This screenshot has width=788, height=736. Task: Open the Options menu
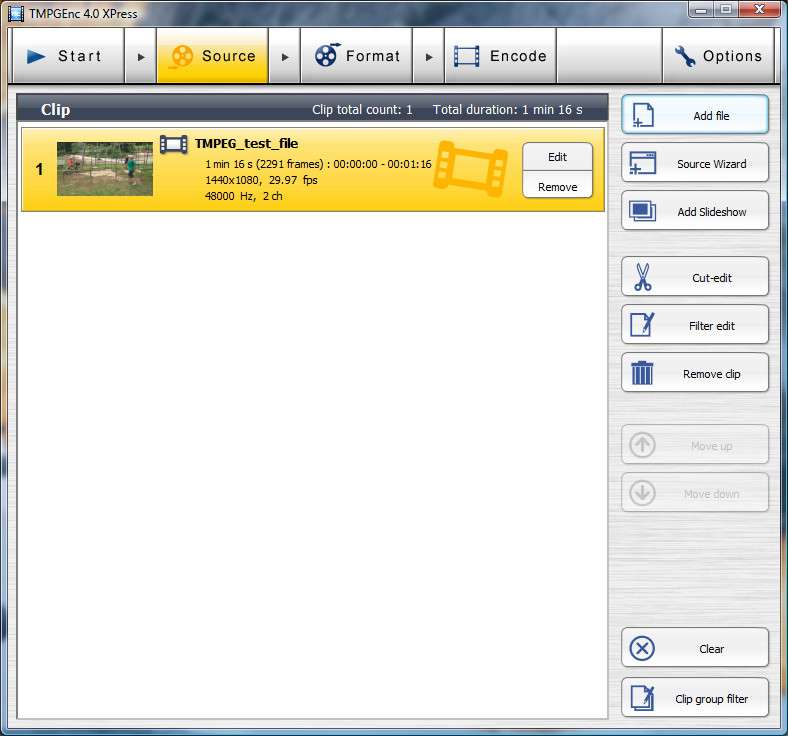coord(718,56)
